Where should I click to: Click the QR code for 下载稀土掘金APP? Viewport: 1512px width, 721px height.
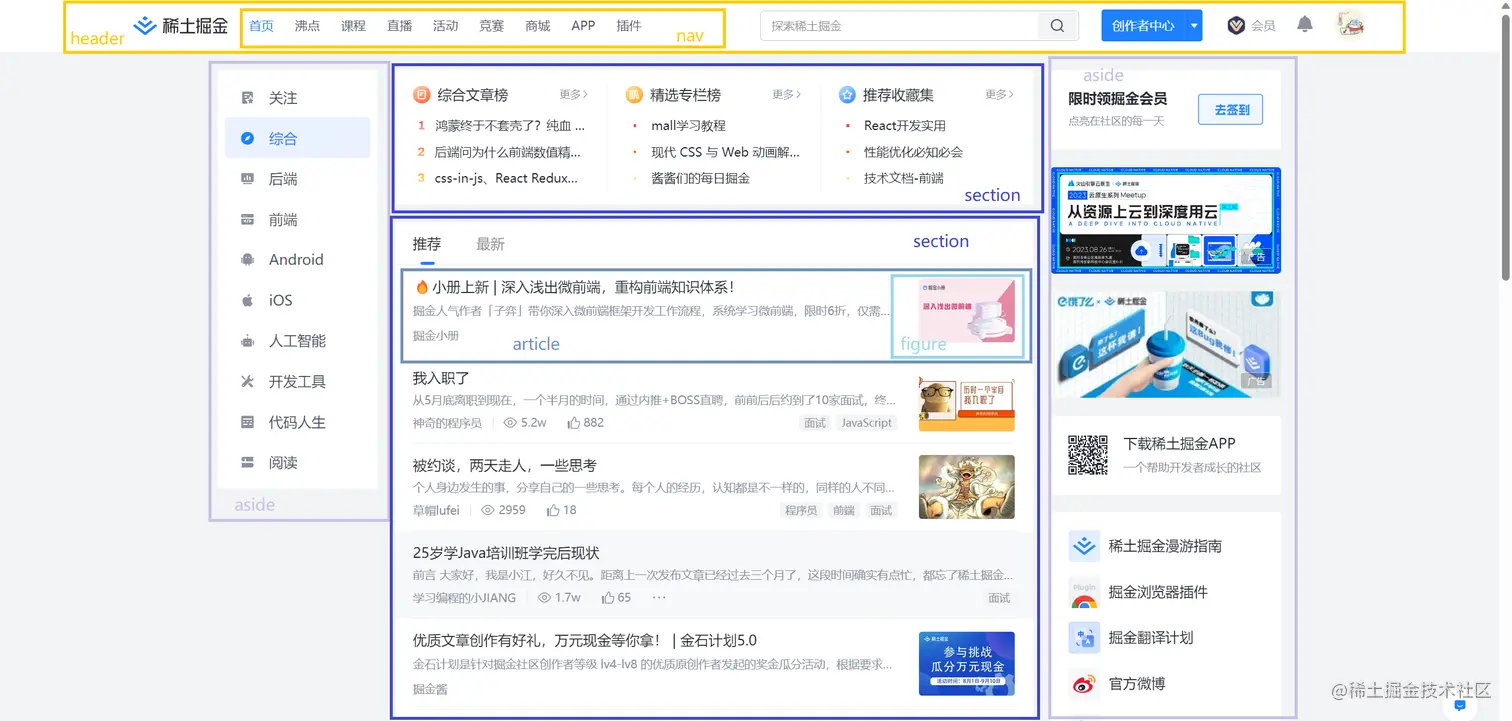point(1088,455)
